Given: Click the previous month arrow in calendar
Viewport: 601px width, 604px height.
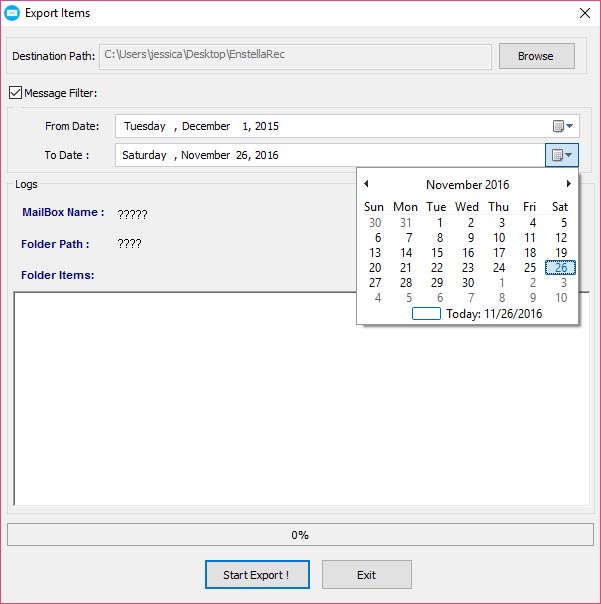Looking at the screenshot, I should point(366,184).
